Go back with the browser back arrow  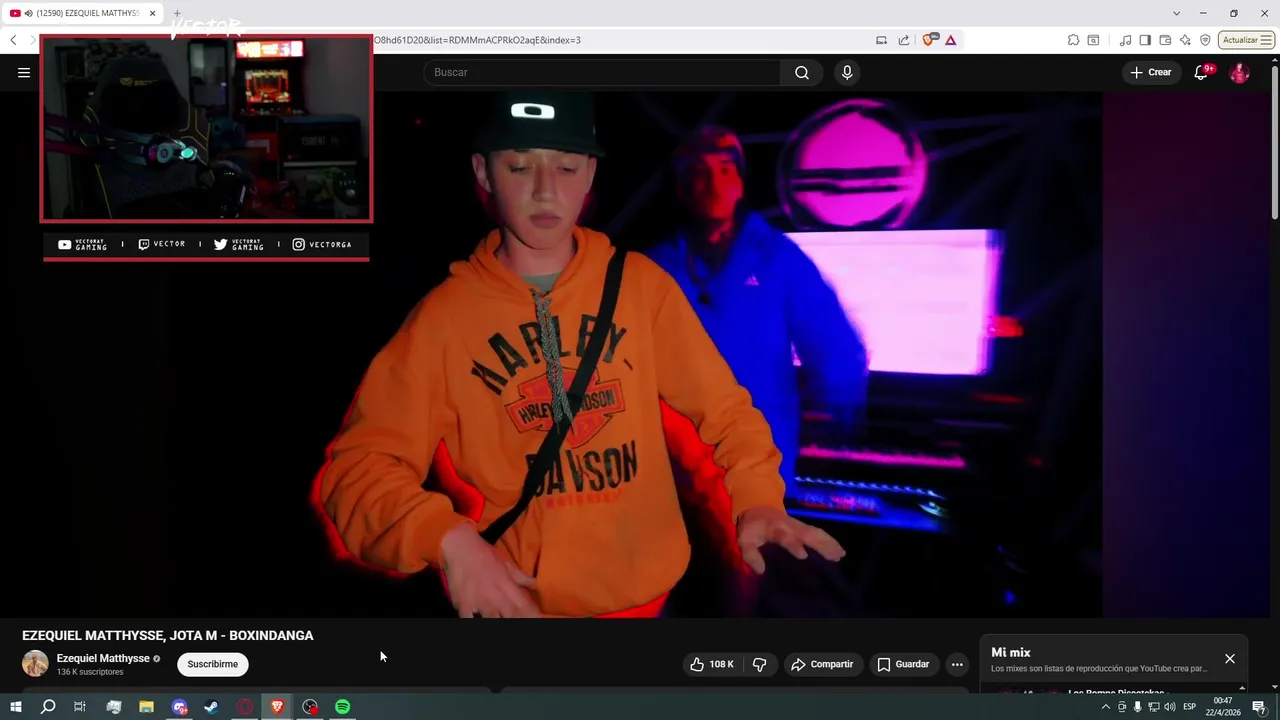point(13,40)
